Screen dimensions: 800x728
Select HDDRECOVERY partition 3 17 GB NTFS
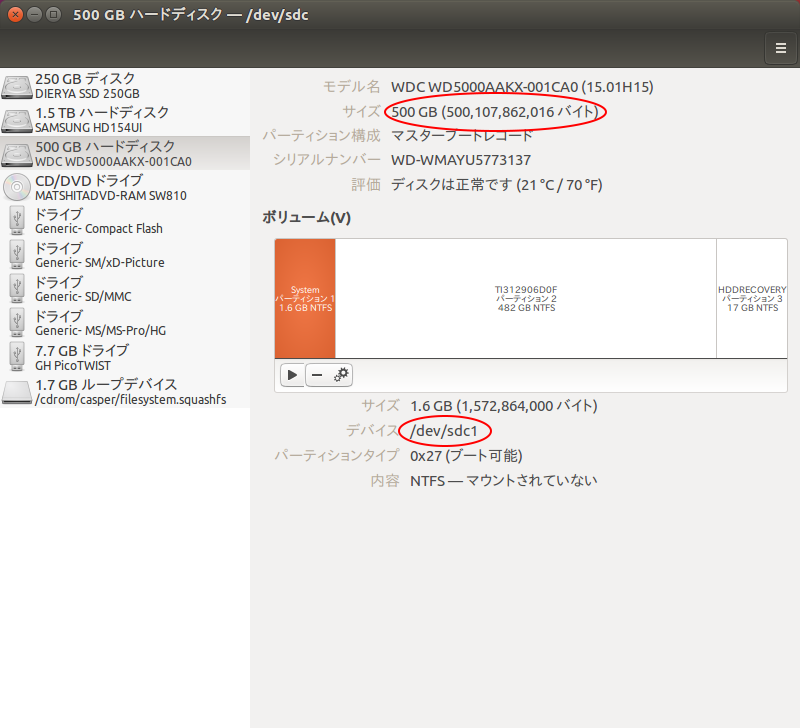tap(752, 298)
